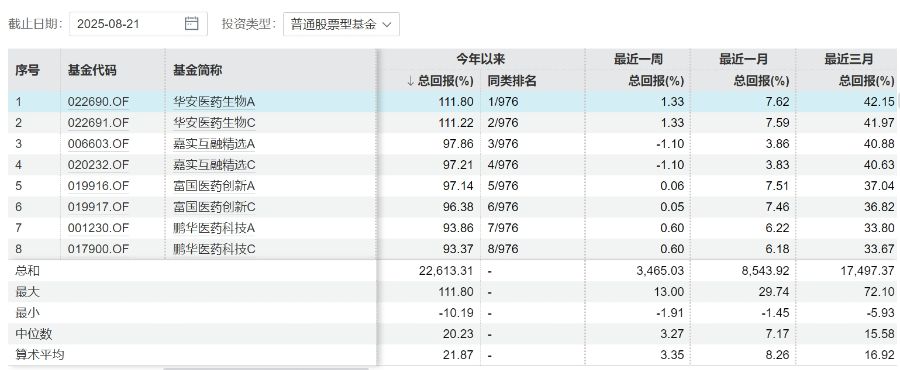
Task: Select three-month return cell 41.97
Action: 879,123
